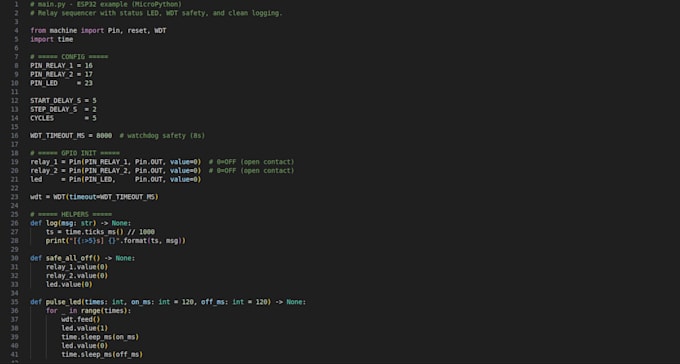Click the line 'START_DELAY_S = 5'

[x=63, y=101]
